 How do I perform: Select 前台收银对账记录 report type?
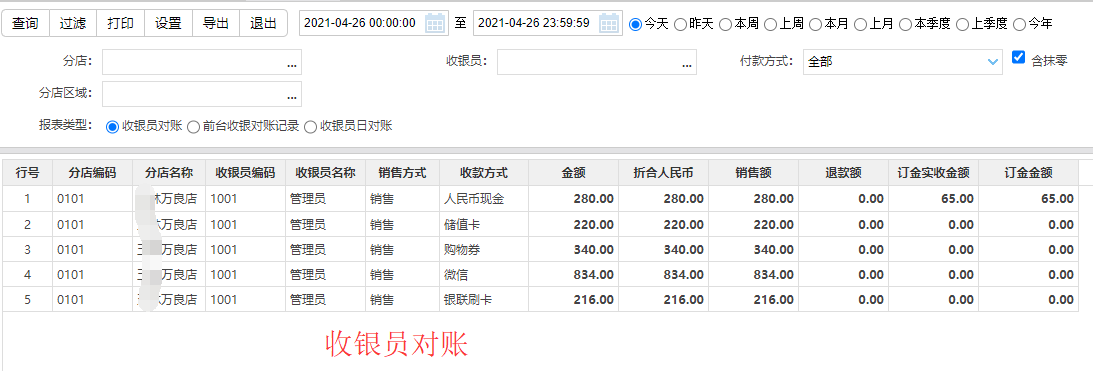click(x=193, y=126)
